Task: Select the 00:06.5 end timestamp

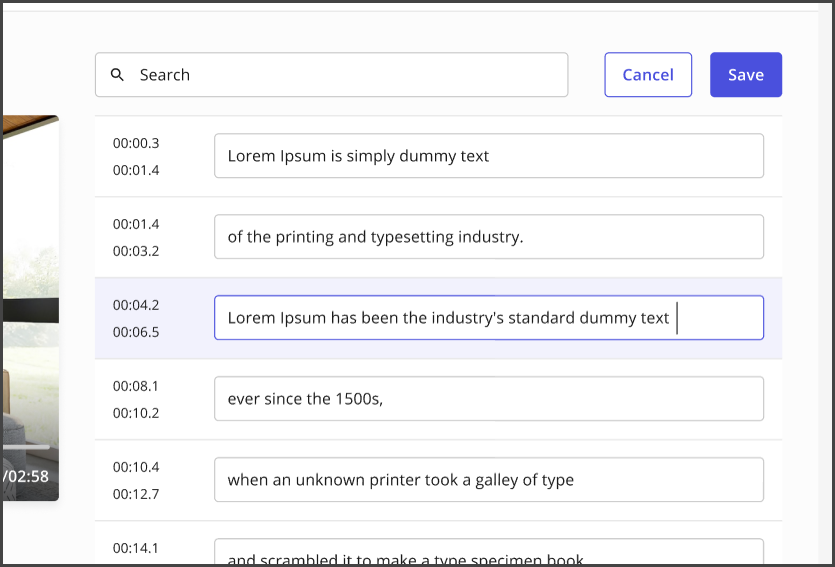Action: 136,332
